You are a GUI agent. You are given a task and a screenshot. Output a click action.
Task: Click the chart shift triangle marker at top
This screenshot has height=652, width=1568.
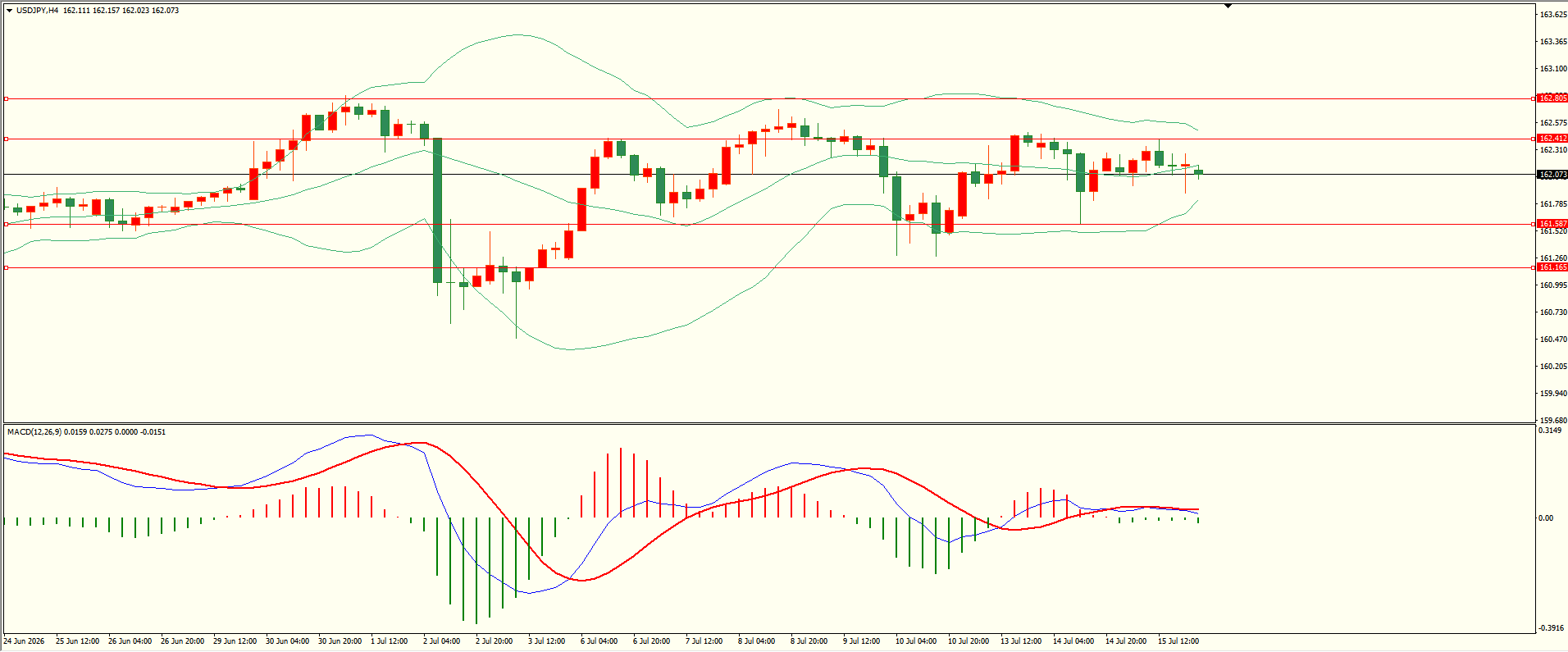pyautogui.click(x=1228, y=6)
